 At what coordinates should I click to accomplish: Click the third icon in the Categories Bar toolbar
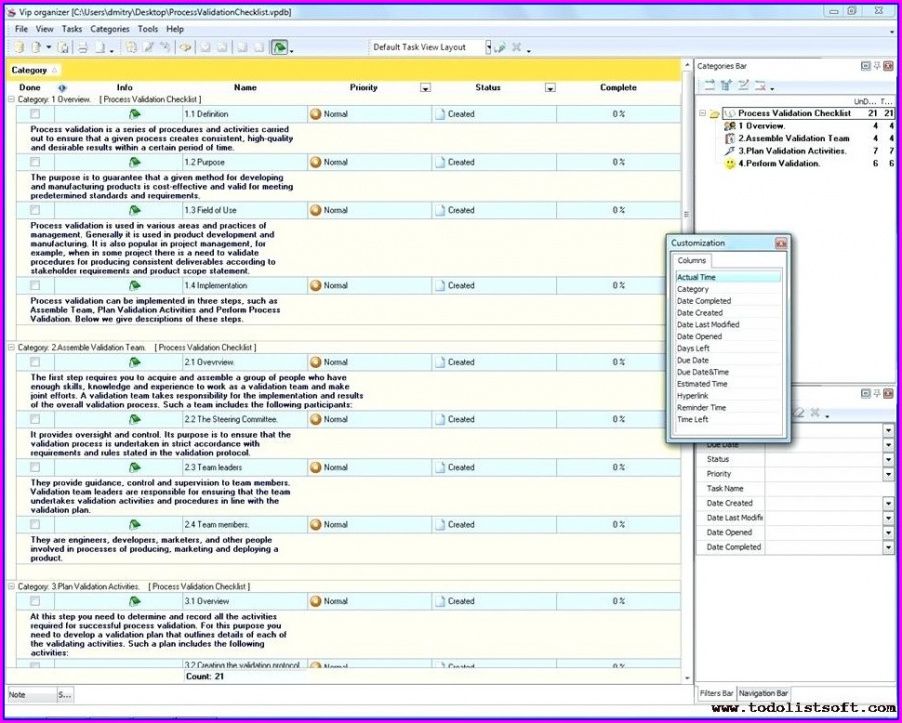(743, 86)
